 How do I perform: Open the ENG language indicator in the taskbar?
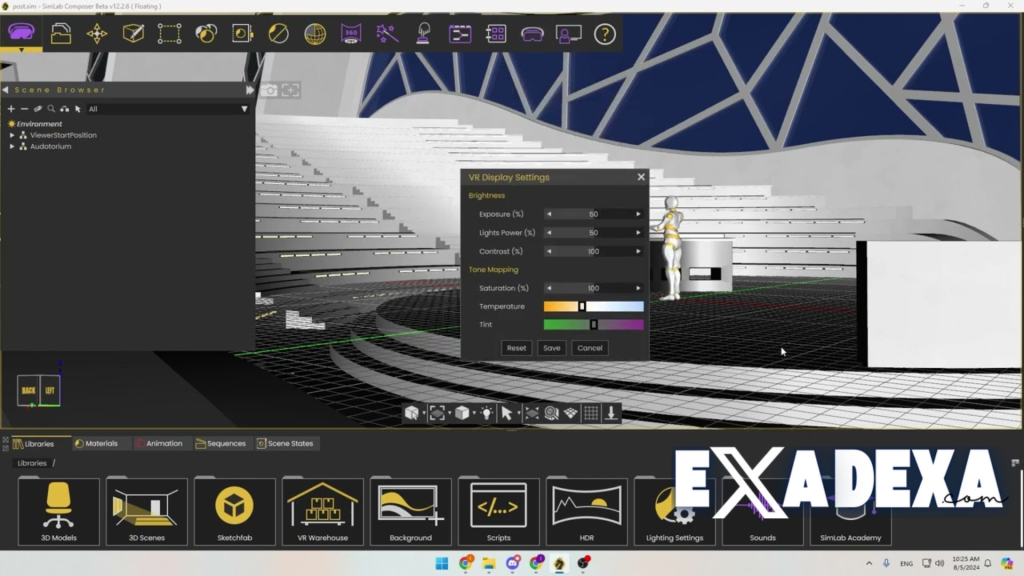906,563
